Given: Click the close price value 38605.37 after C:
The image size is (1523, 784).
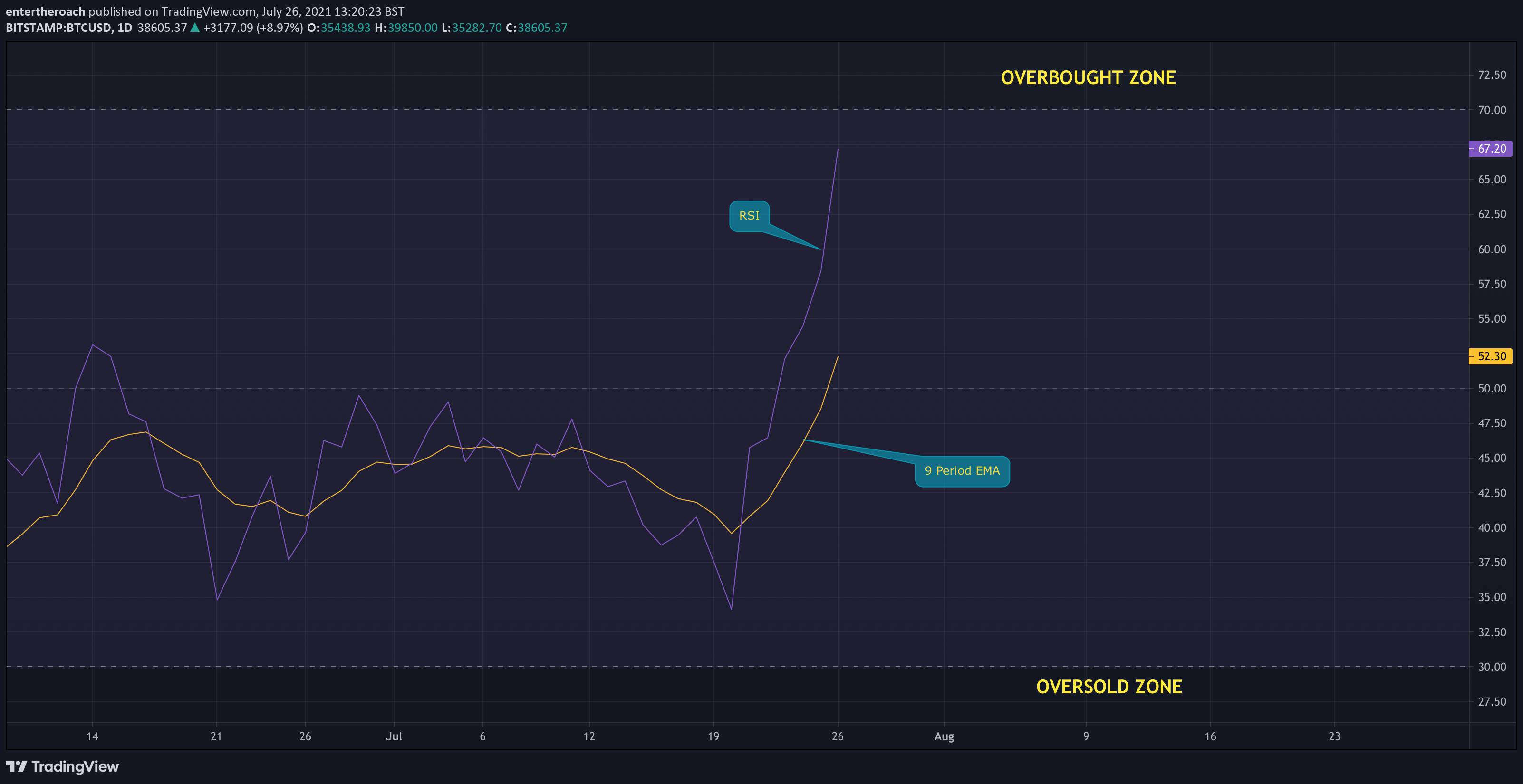Looking at the screenshot, I should [542, 28].
